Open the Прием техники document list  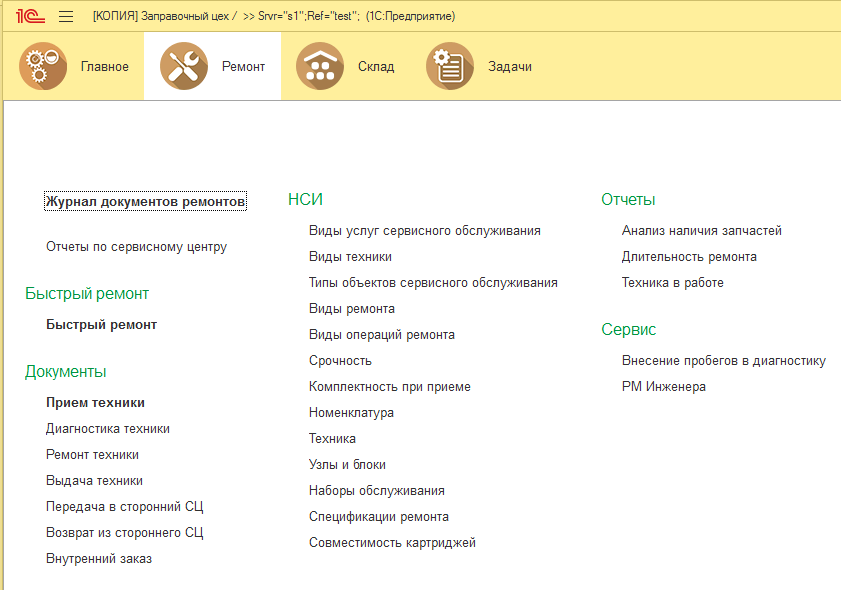pyautogui.click(x=95, y=403)
